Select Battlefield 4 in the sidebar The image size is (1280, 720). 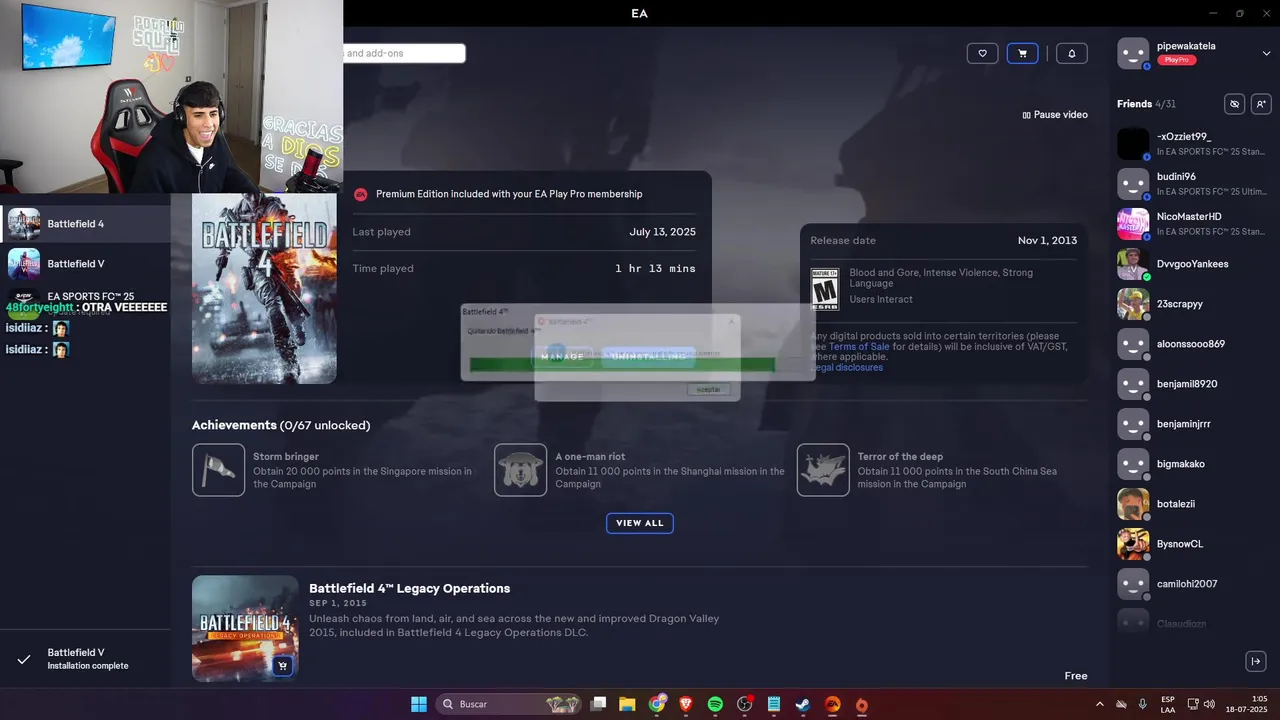pyautogui.click(x=85, y=224)
